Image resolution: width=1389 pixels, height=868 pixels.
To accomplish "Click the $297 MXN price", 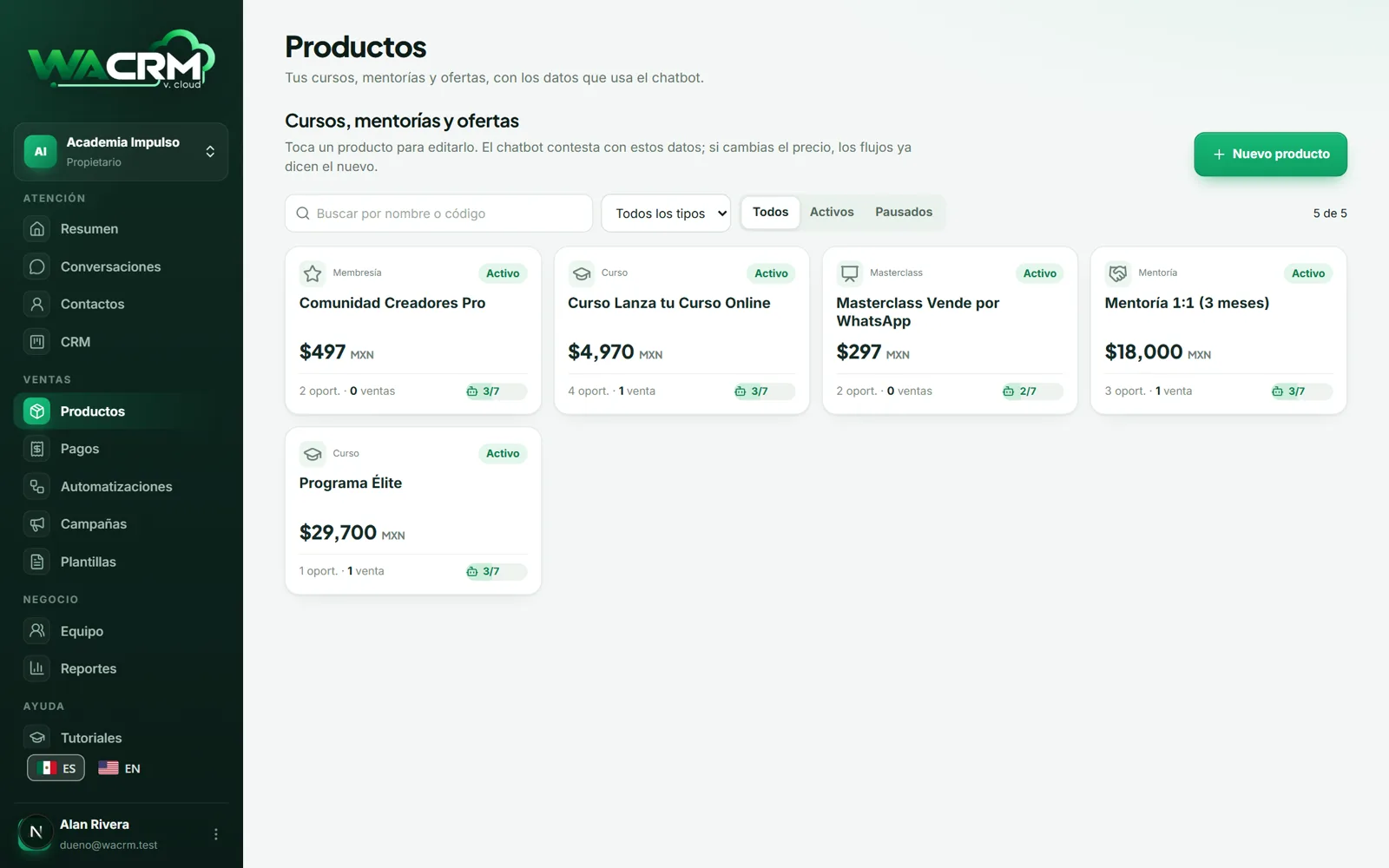I will point(872,352).
